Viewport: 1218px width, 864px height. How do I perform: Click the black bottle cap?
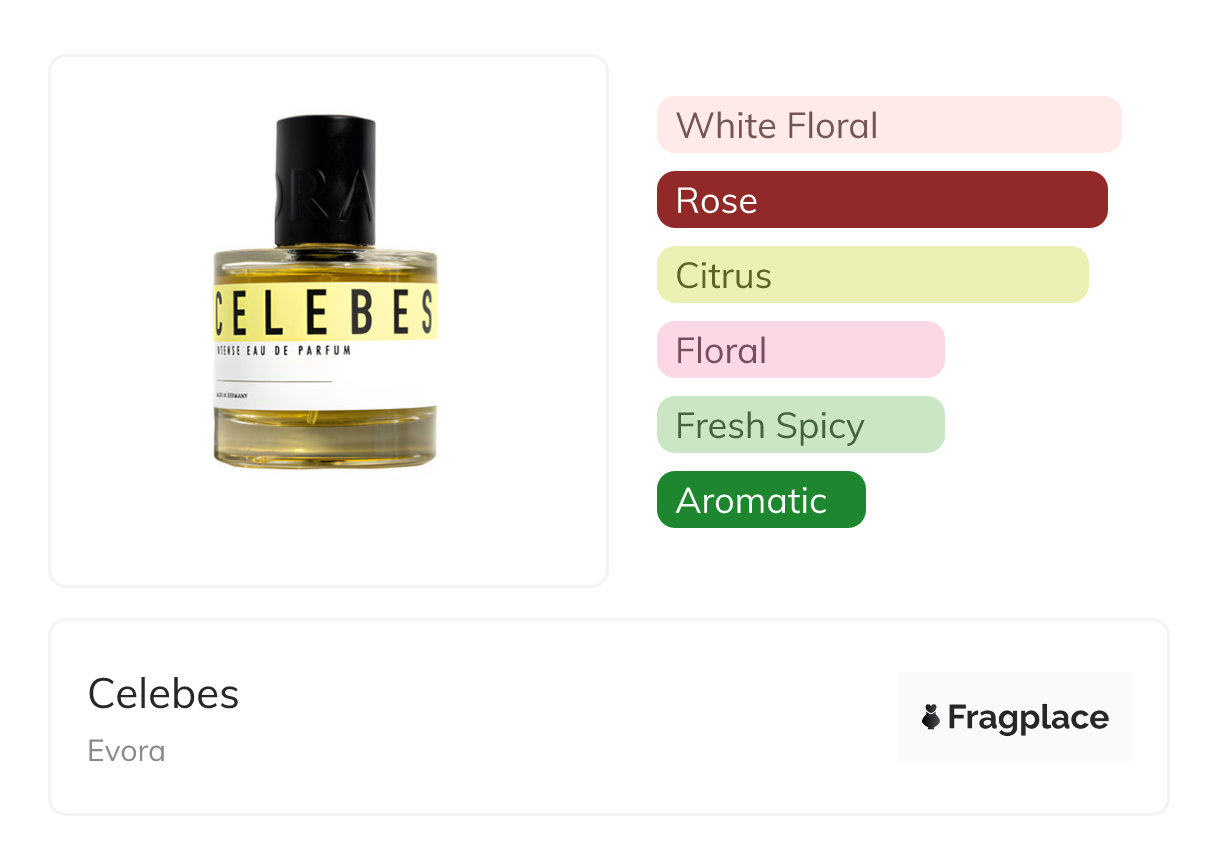(325, 181)
